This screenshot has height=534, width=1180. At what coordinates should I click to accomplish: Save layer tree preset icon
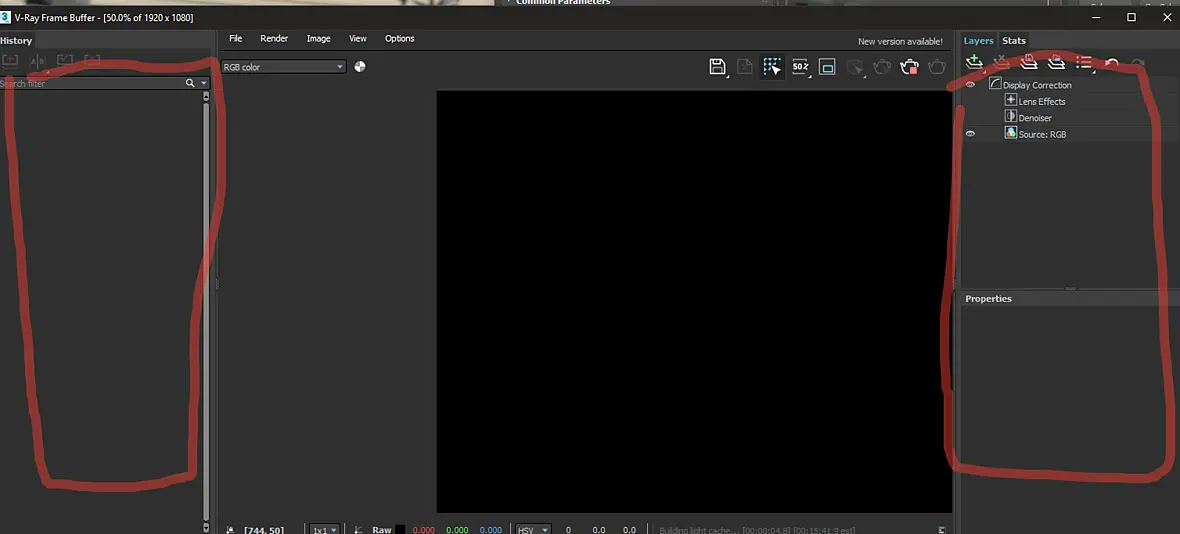1029,62
